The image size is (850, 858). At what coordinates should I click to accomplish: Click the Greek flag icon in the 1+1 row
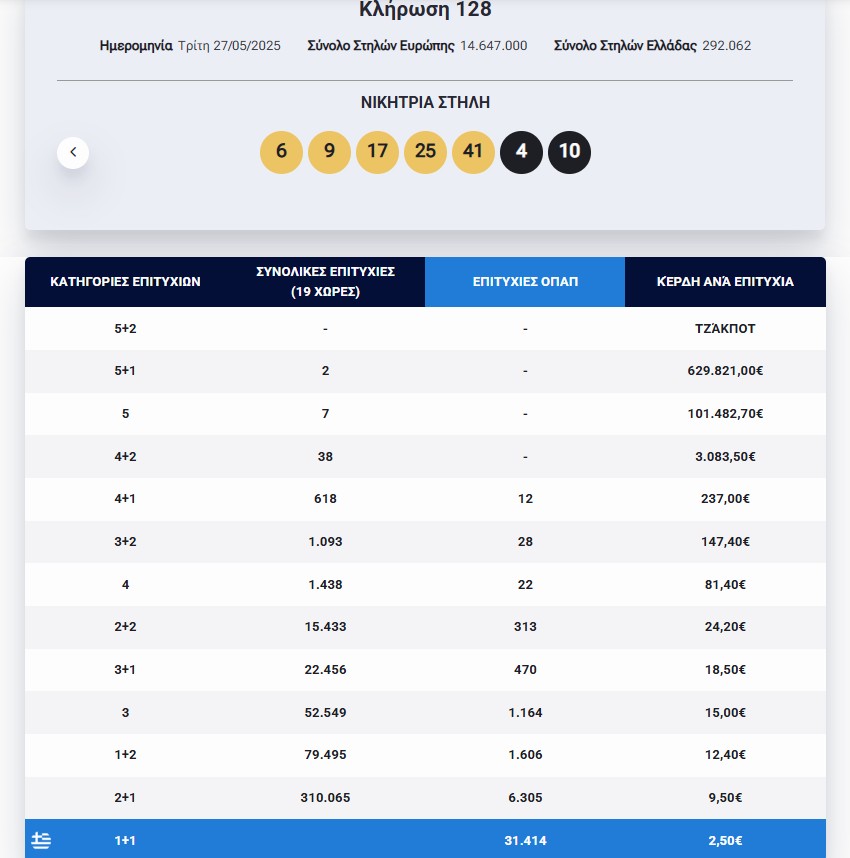pos(41,840)
